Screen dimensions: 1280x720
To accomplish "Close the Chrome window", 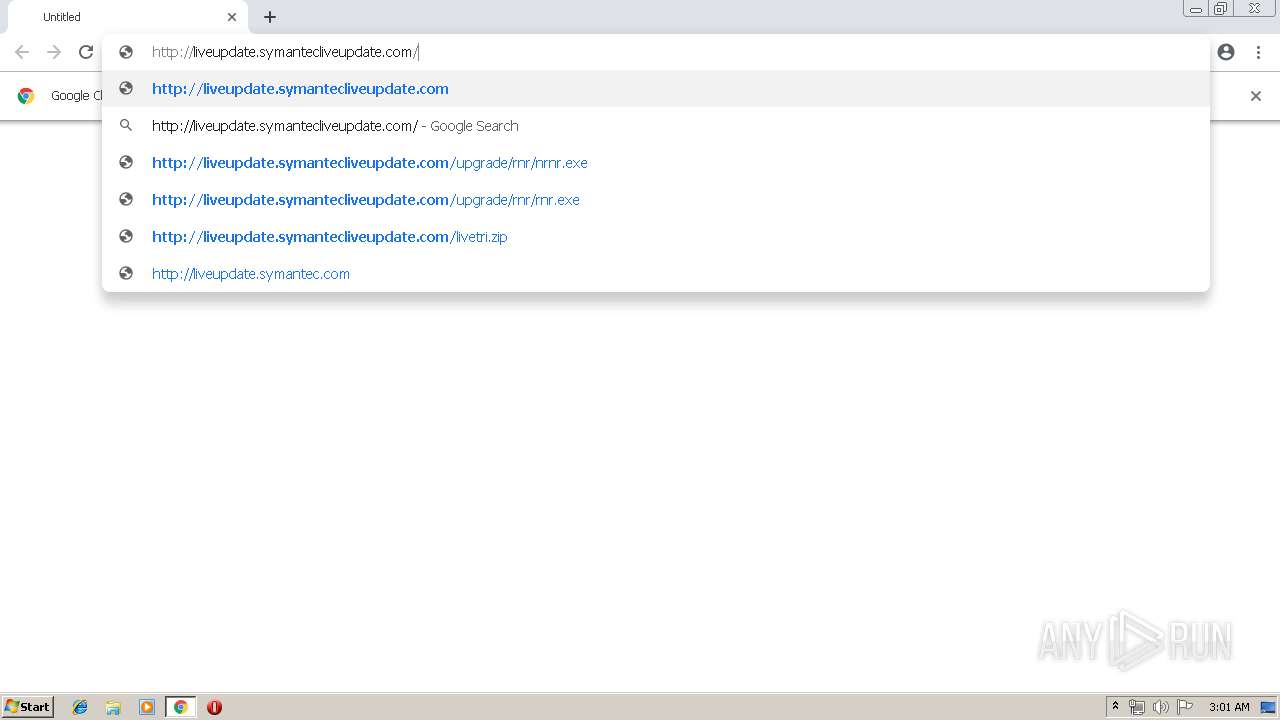I will [1254, 9].
